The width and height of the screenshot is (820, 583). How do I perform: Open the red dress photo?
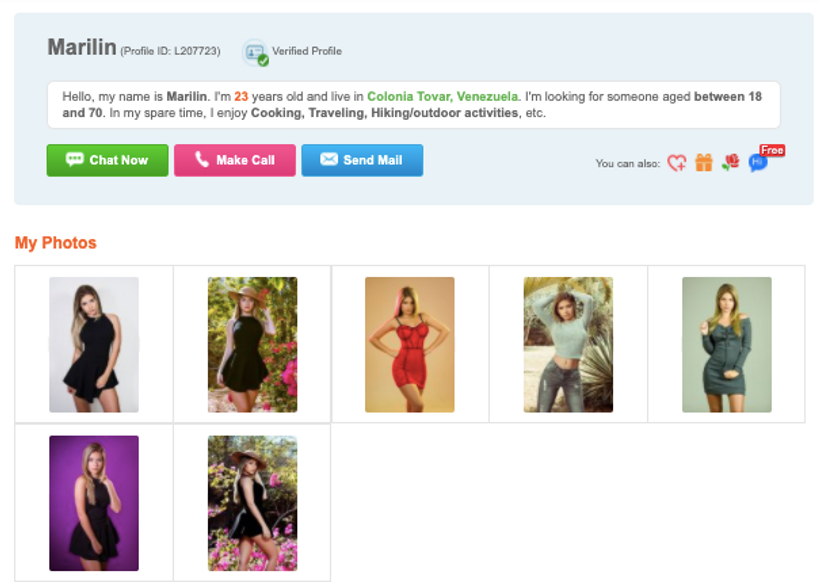pyautogui.click(x=410, y=345)
